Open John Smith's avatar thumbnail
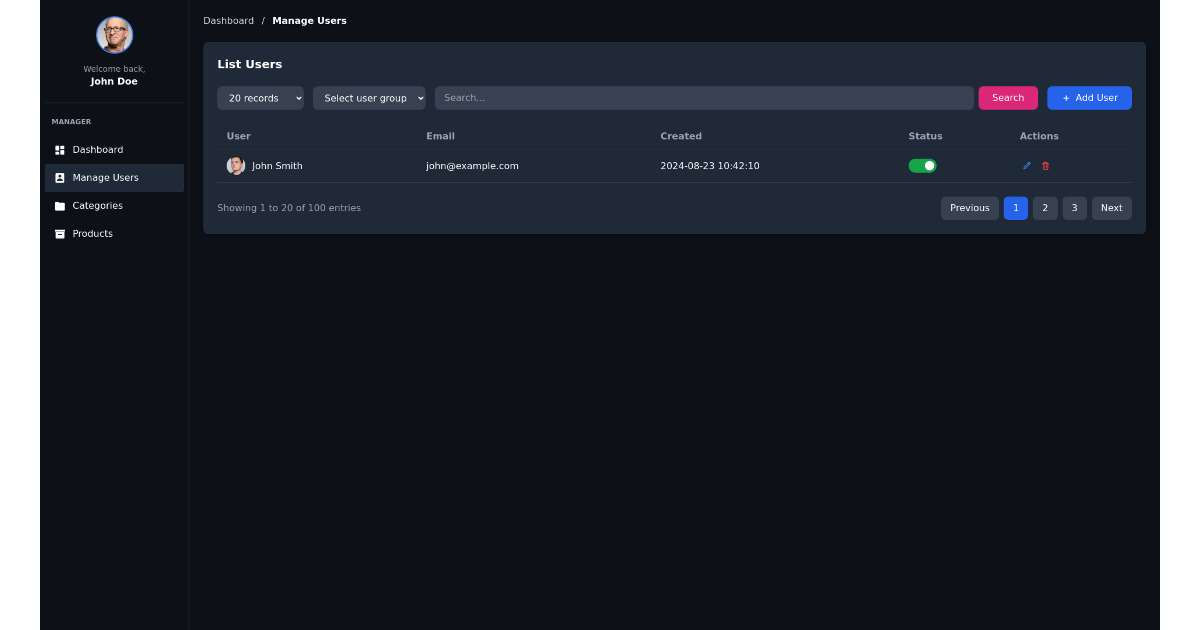 pyautogui.click(x=236, y=165)
